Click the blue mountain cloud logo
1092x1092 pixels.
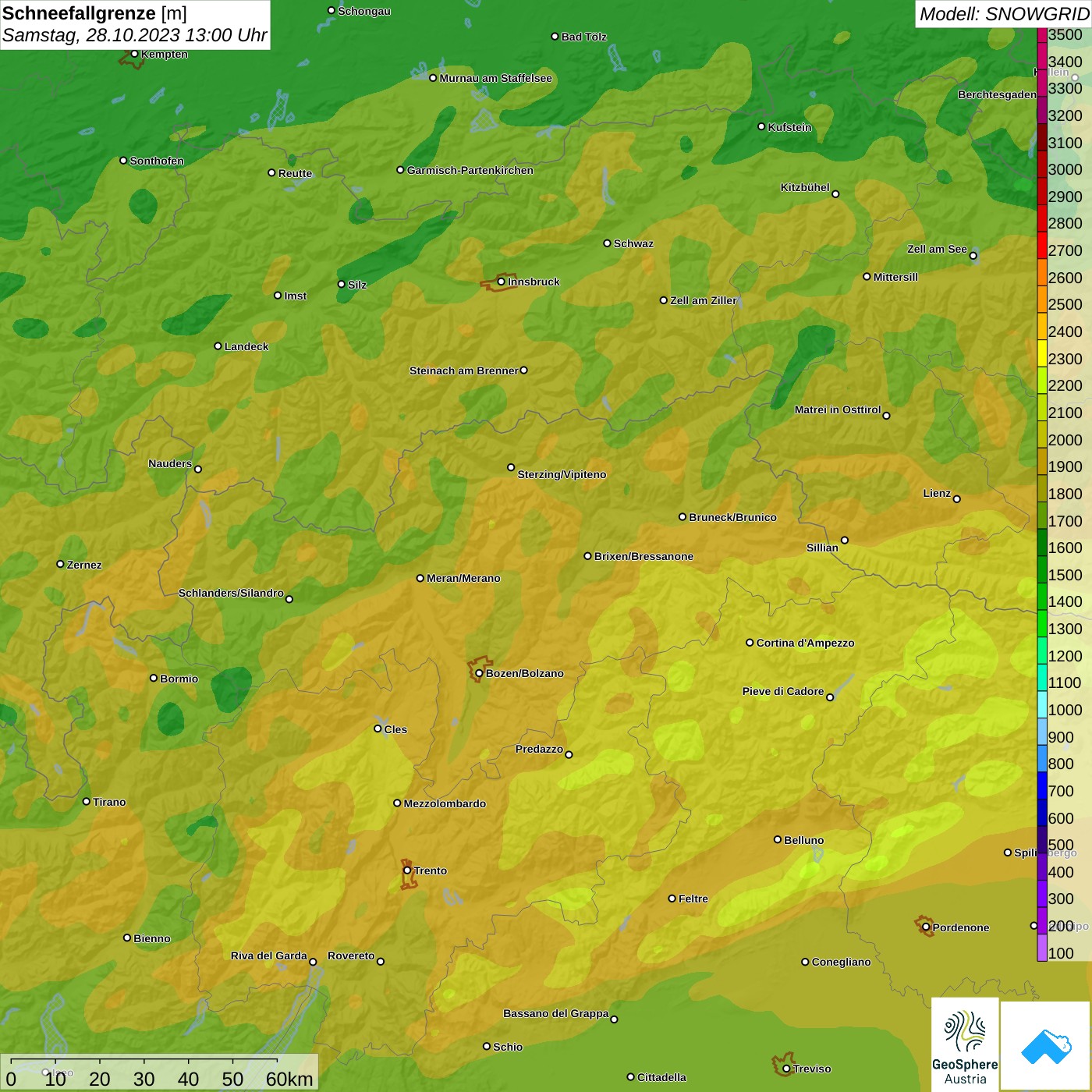tap(1046, 1046)
